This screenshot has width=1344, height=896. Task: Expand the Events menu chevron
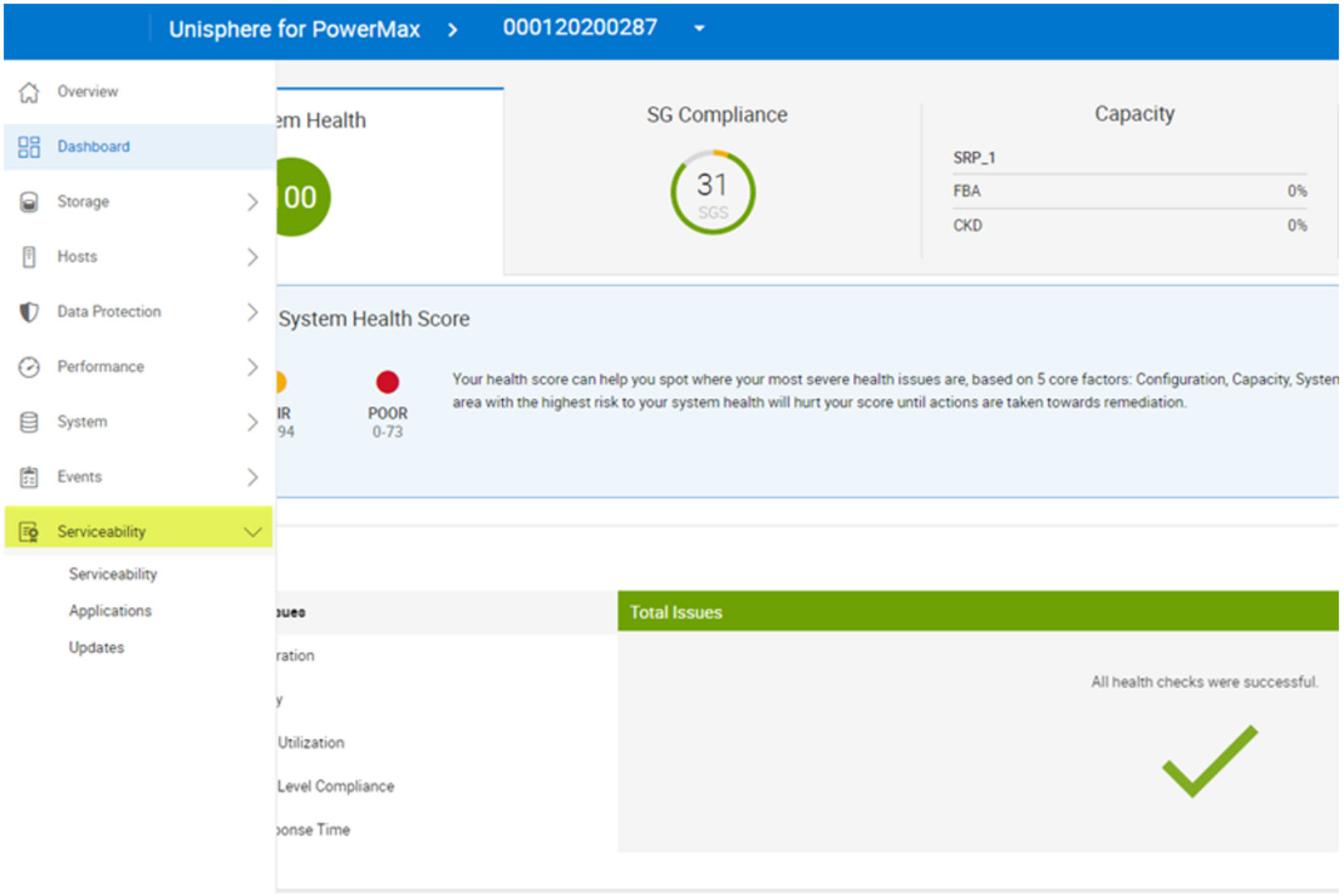click(252, 476)
